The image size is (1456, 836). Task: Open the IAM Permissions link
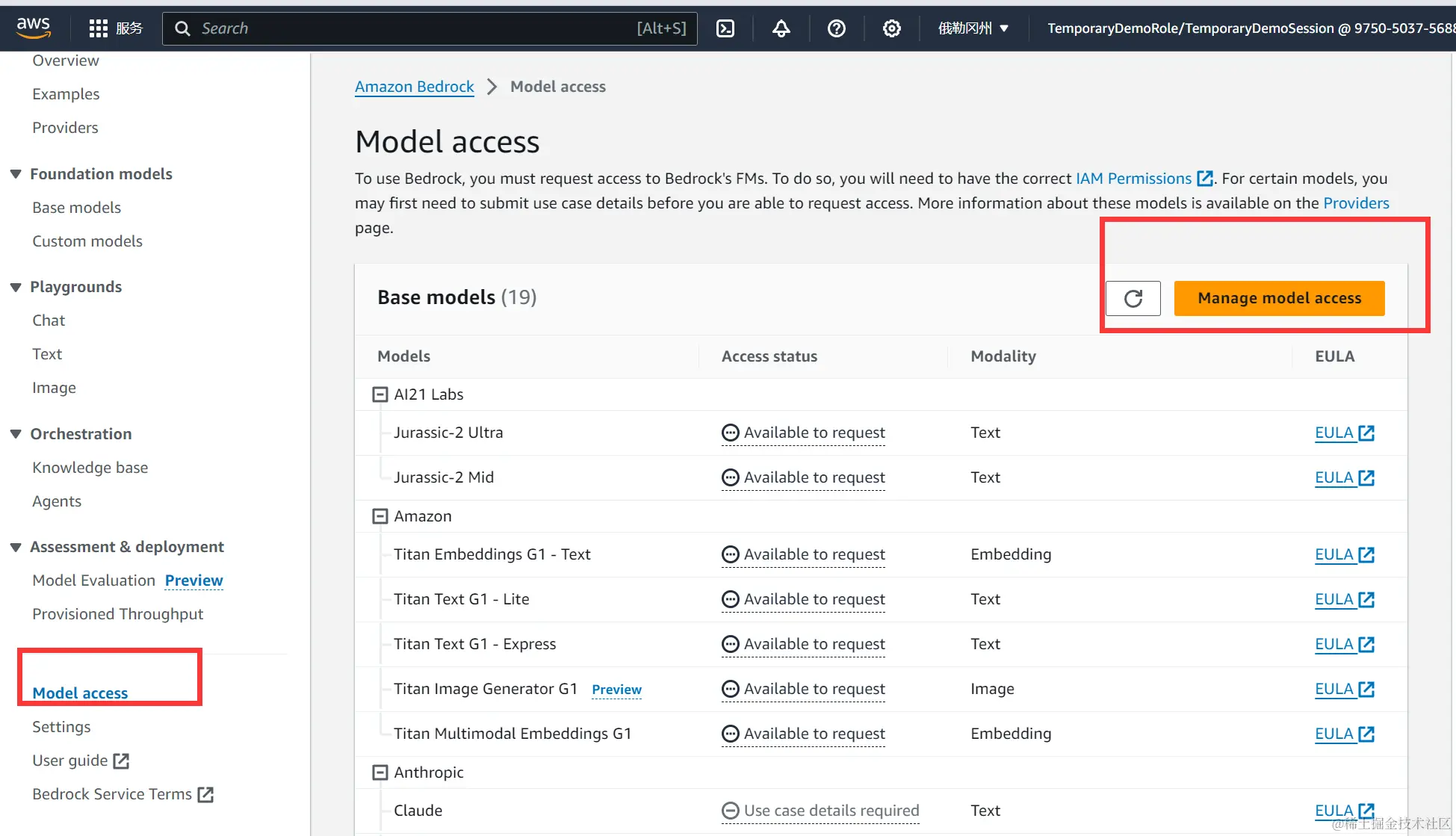click(x=1133, y=179)
